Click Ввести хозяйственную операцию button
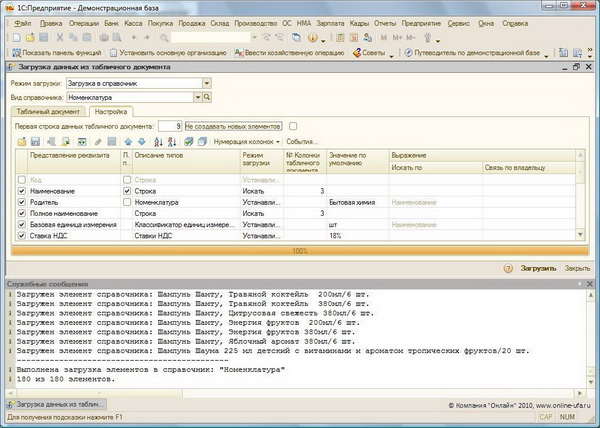600x428 pixels. click(x=289, y=53)
